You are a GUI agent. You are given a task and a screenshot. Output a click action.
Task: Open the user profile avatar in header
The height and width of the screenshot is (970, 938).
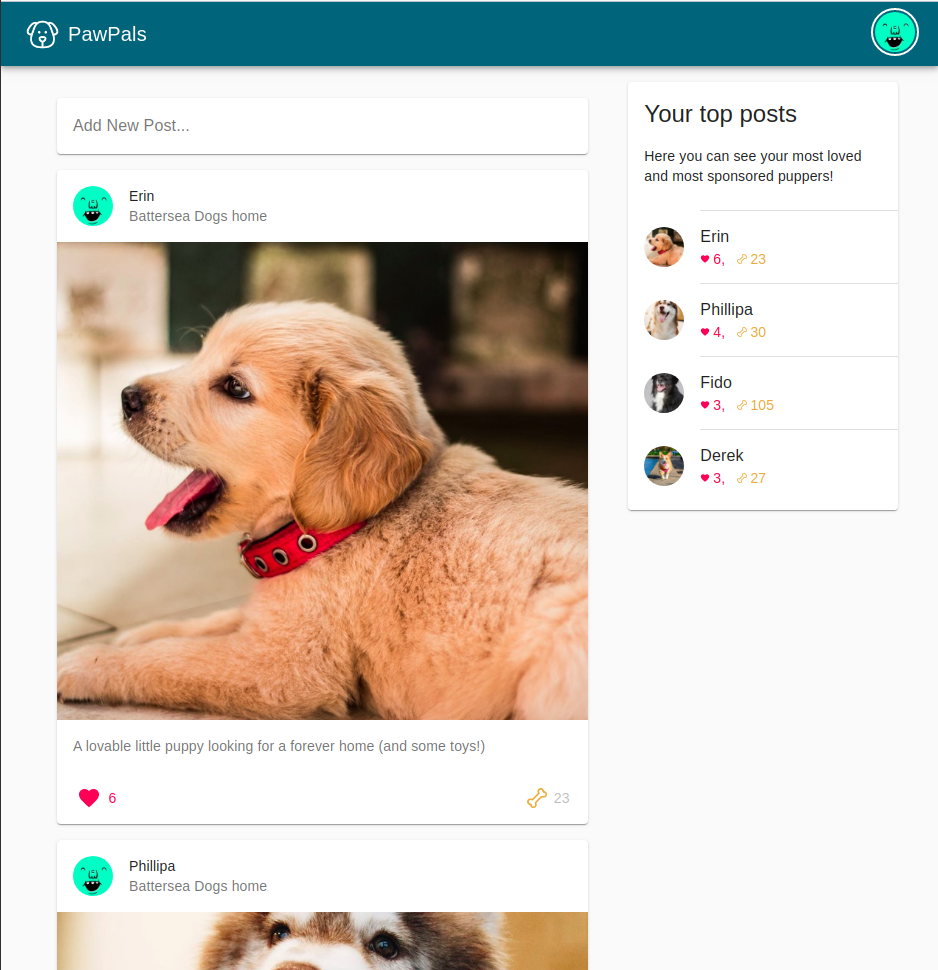tap(894, 32)
